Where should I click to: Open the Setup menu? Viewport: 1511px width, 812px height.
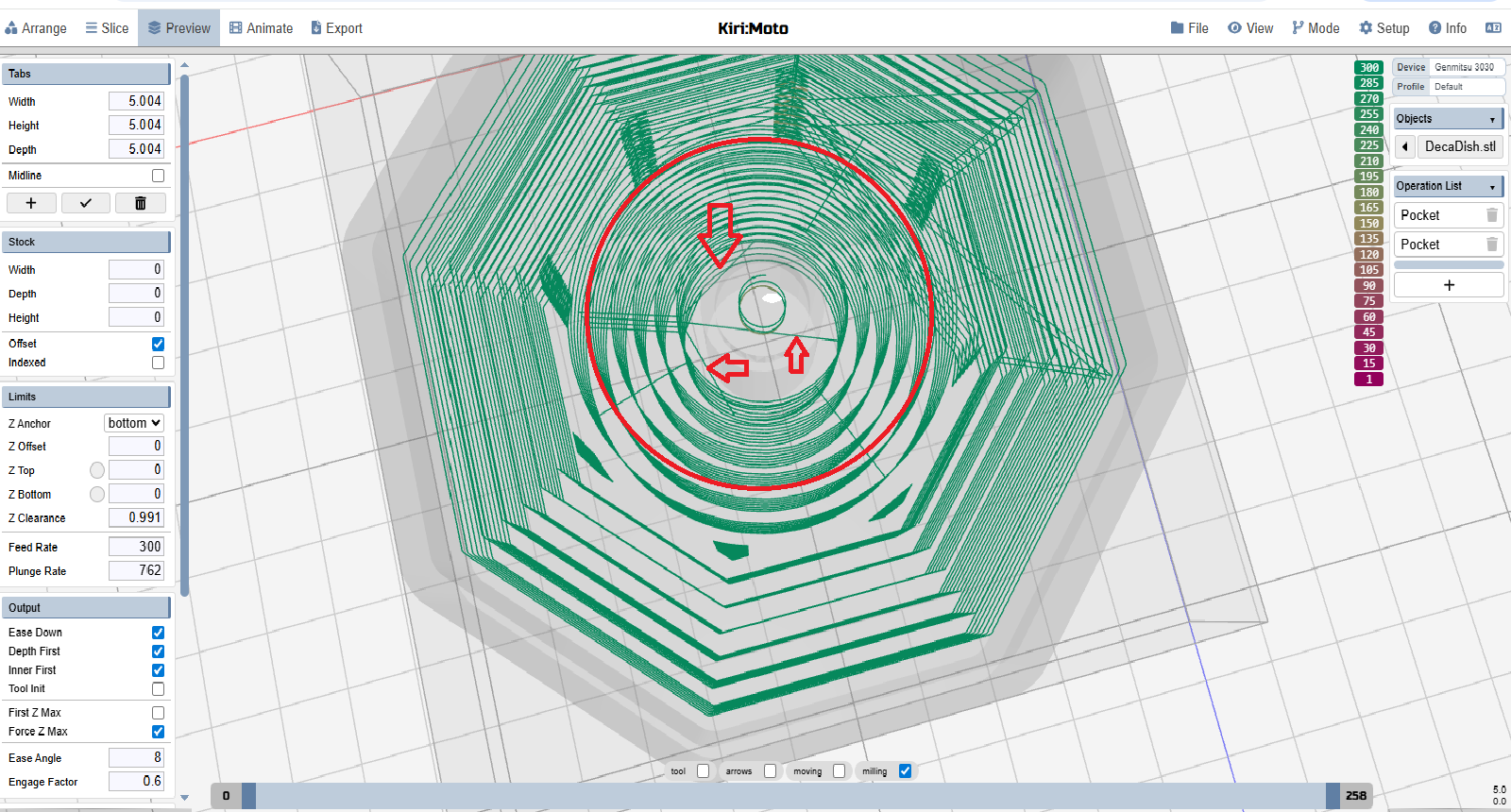coord(1384,28)
